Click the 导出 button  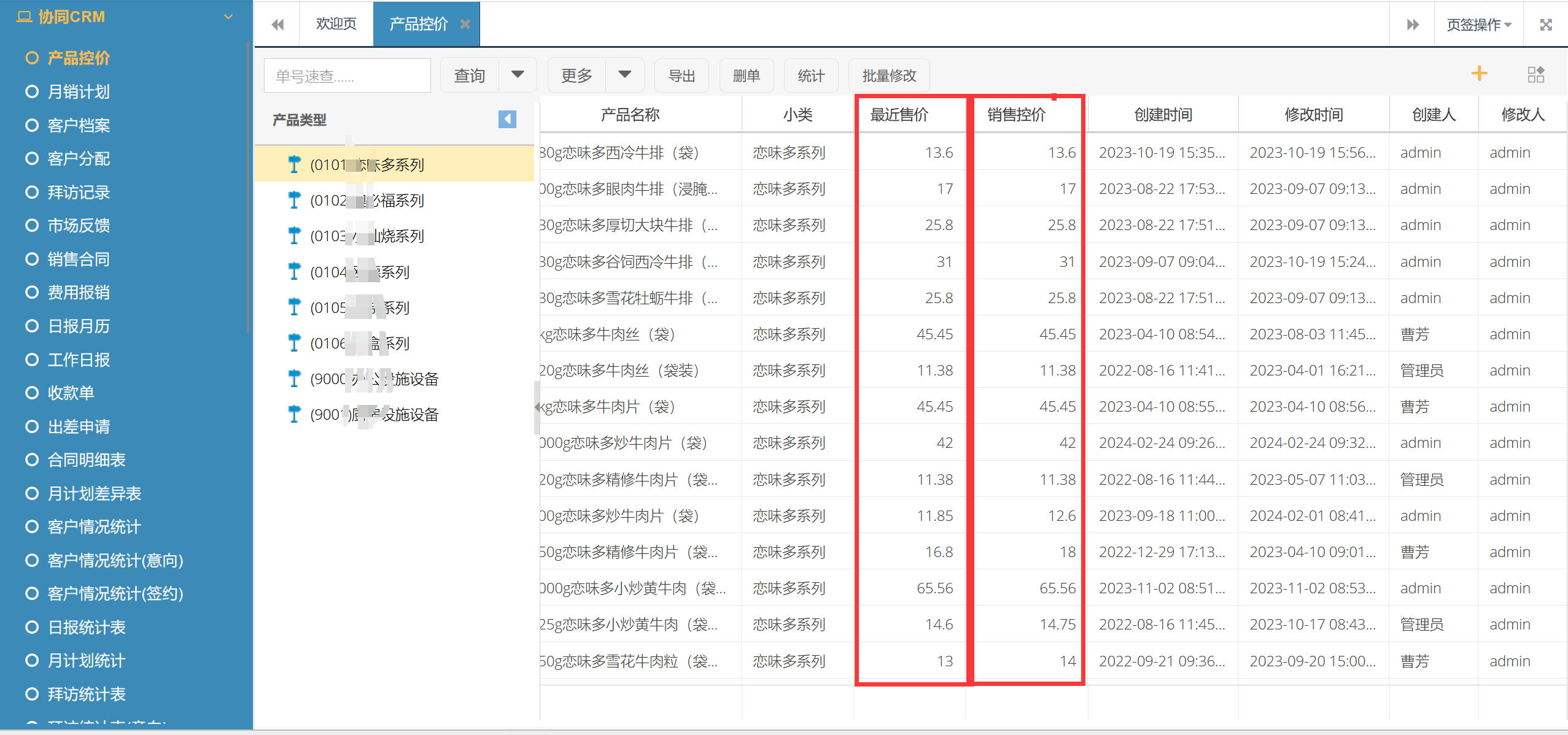click(x=681, y=75)
